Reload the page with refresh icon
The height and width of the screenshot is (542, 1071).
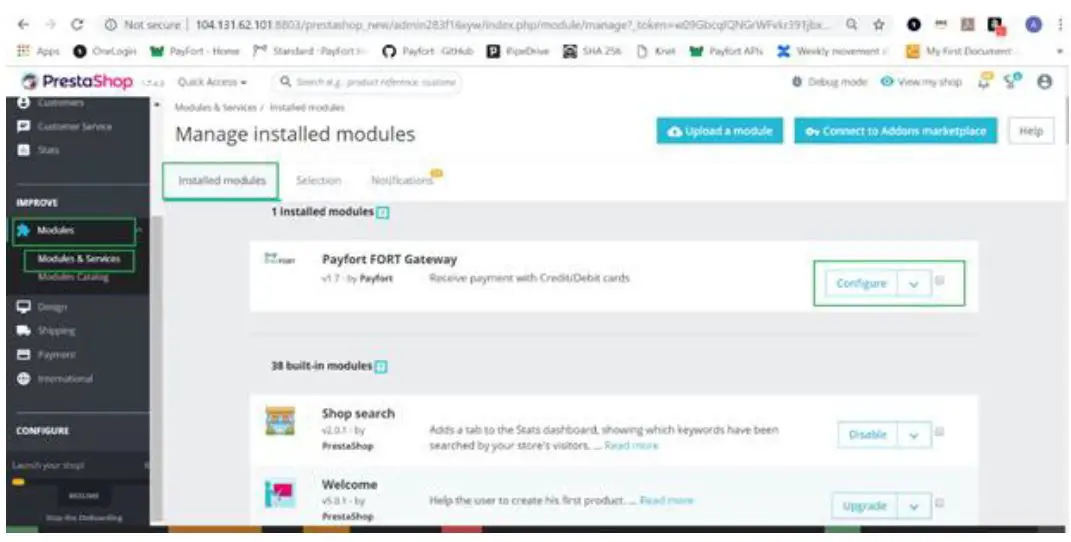point(78,25)
